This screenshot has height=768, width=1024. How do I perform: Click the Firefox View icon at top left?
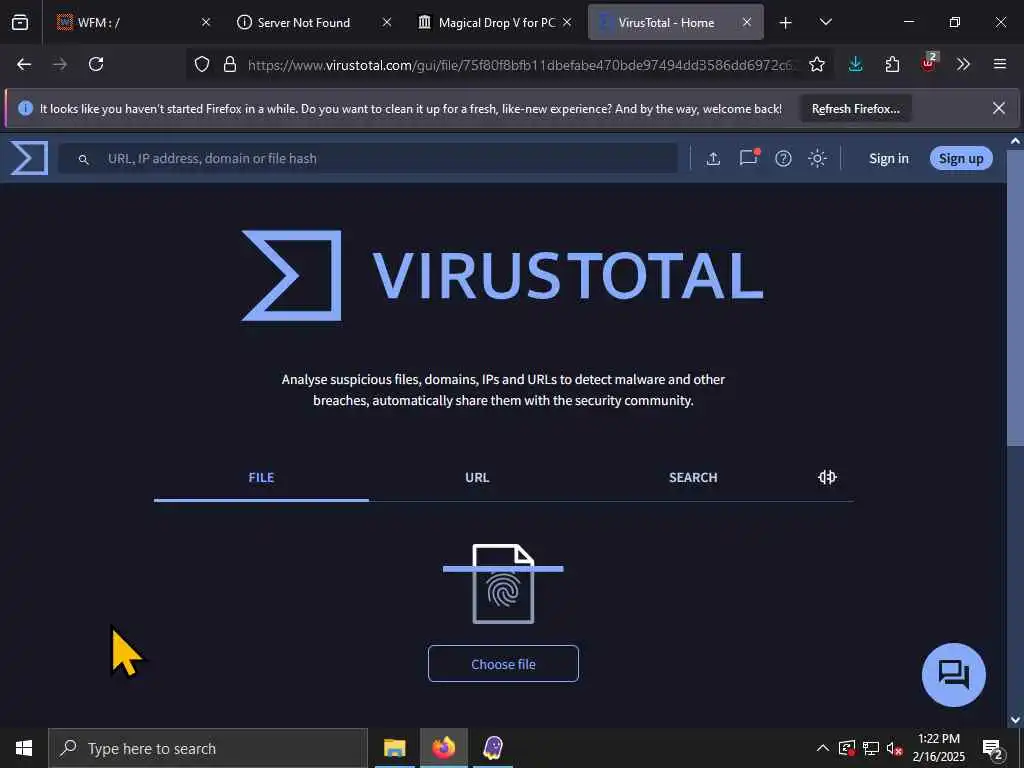(20, 22)
